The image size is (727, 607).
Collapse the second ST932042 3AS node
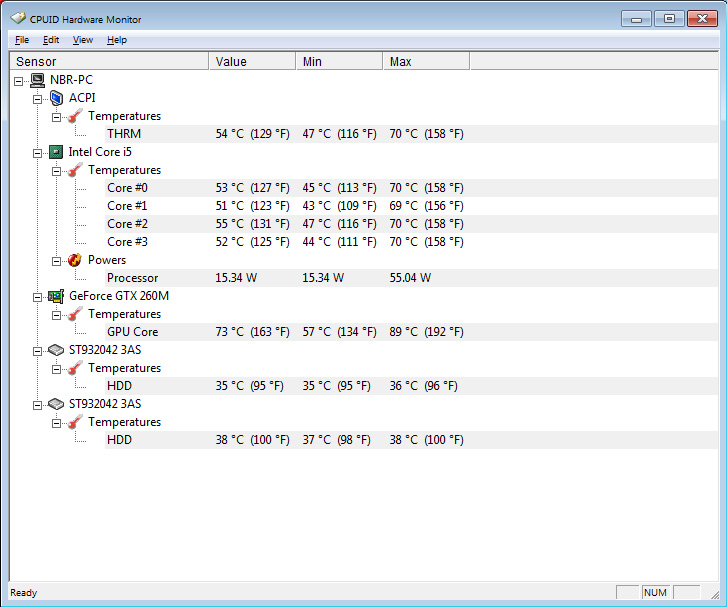click(x=37, y=406)
